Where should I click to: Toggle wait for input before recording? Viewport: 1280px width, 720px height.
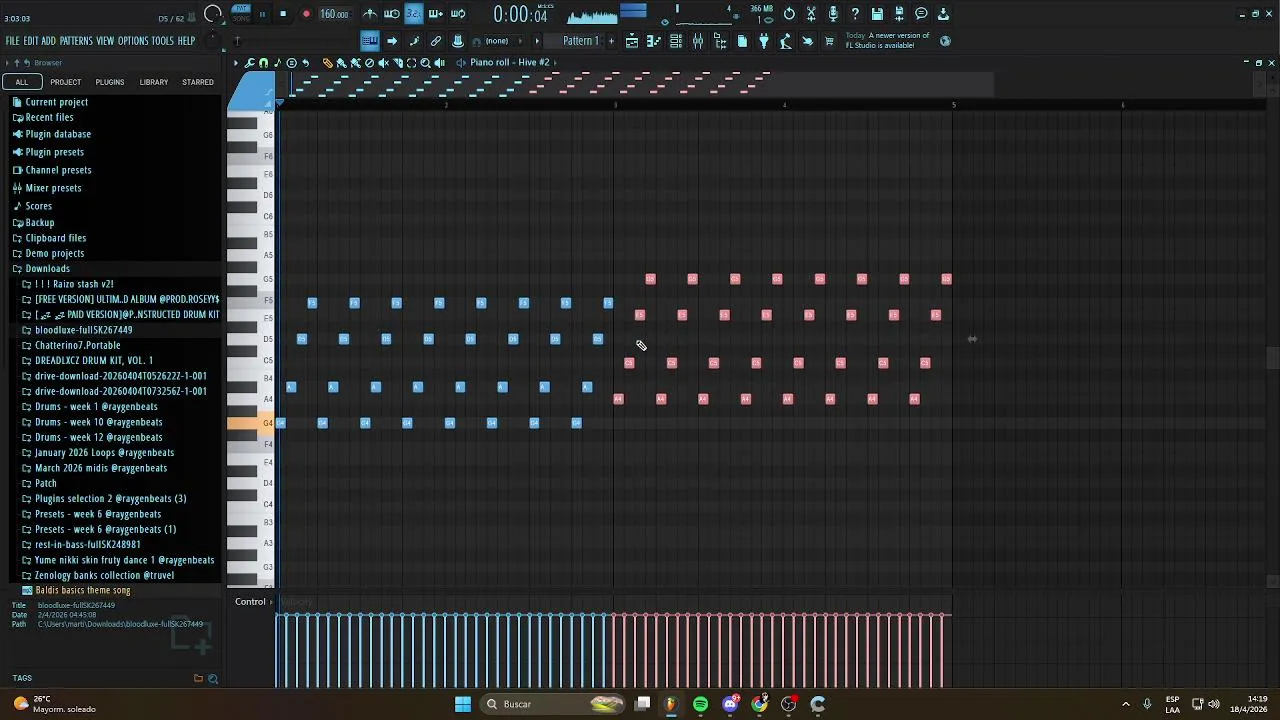click(x=392, y=14)
